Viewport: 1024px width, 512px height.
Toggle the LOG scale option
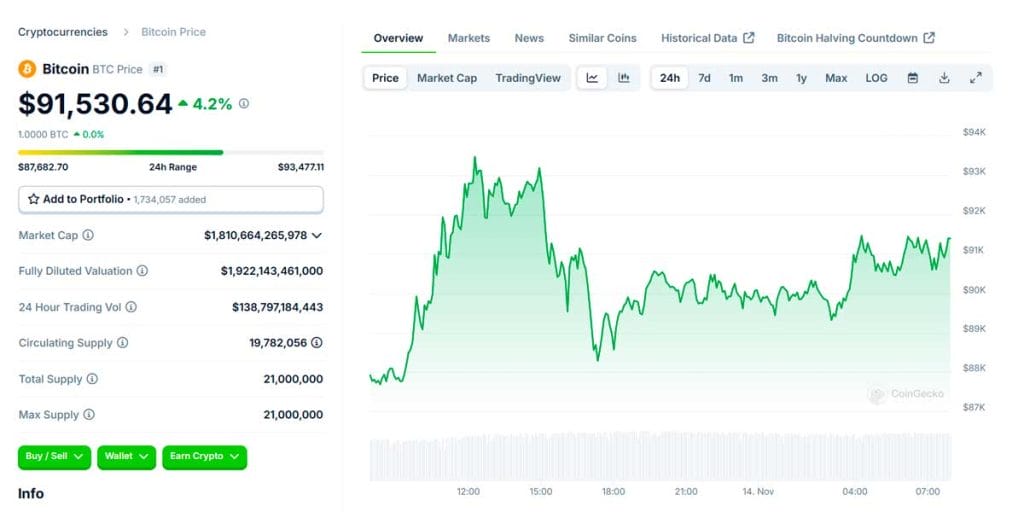tap(876, 78)
